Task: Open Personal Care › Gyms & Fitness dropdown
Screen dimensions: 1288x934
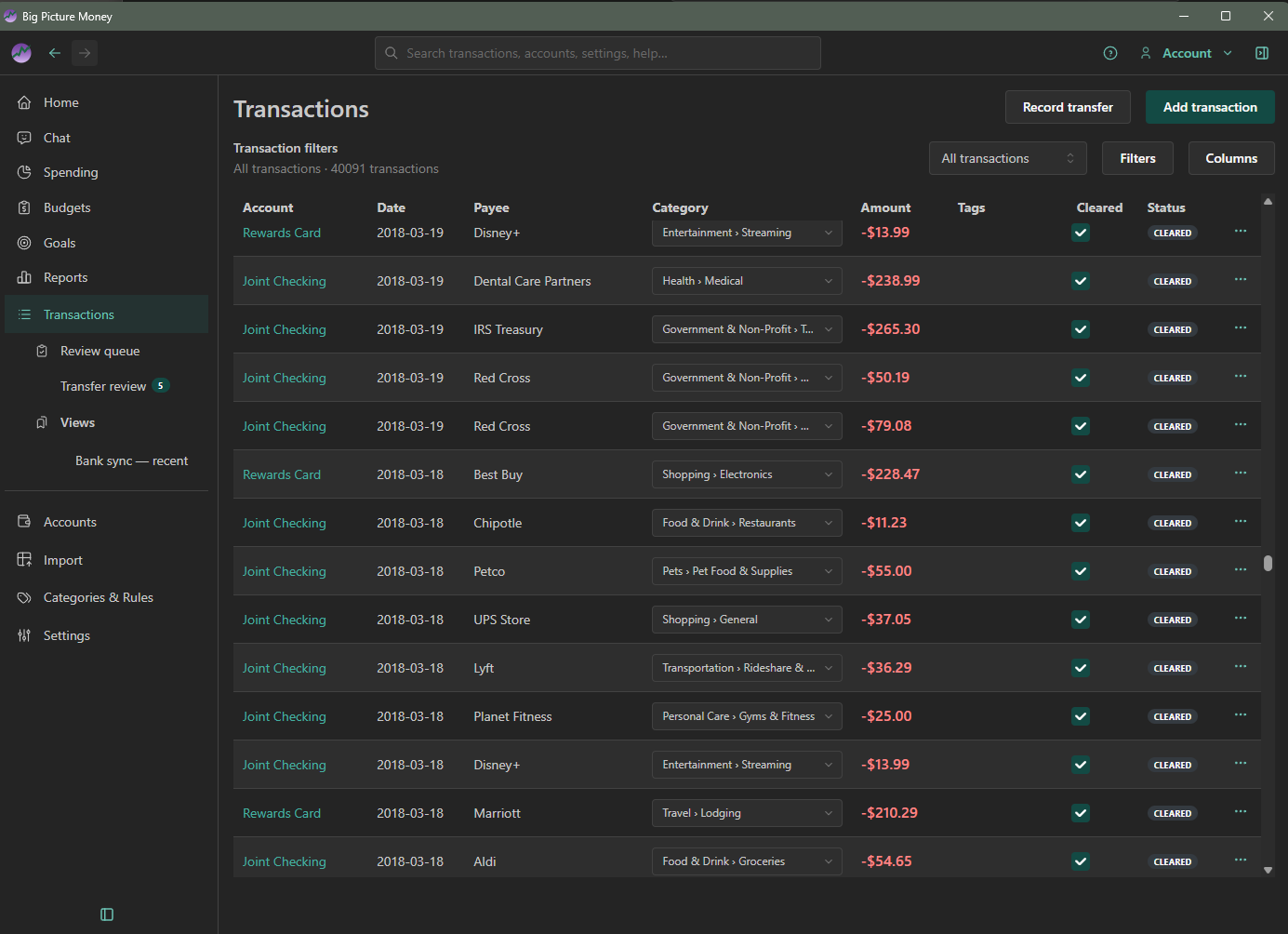Action: coord(747,716)
